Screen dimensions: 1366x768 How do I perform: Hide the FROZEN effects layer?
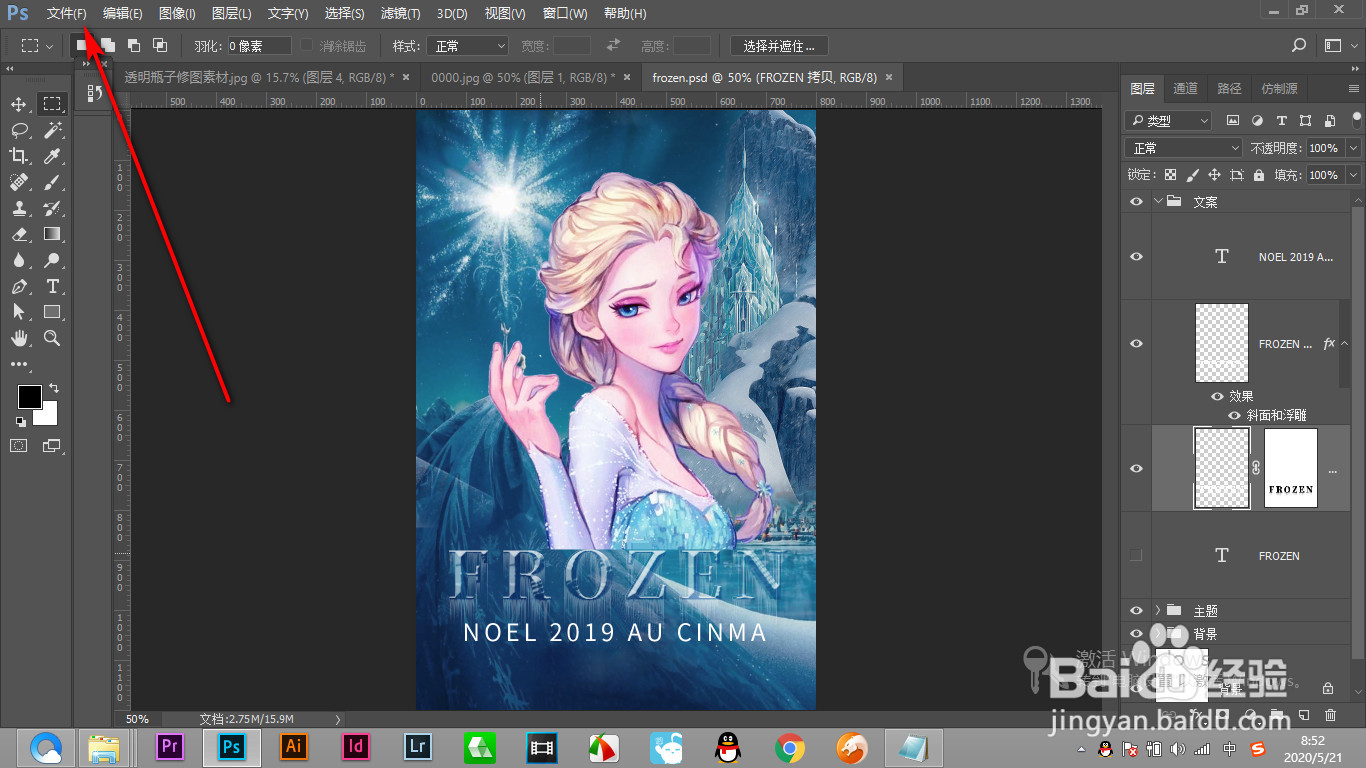coord(1136,344)
